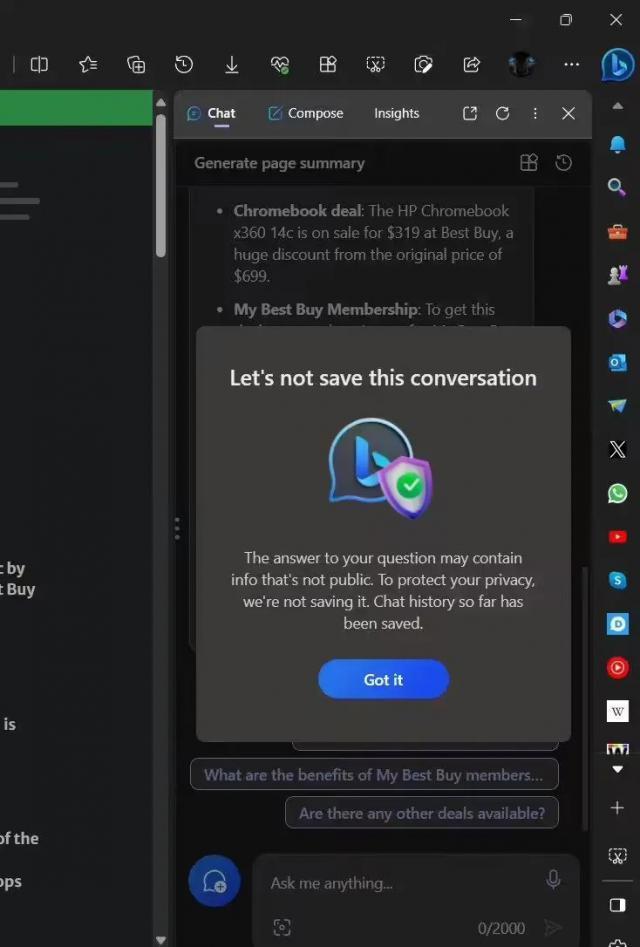Open the chat pane three-dot menu
Viewport: 640px width, 947px height.
(535, 113)
